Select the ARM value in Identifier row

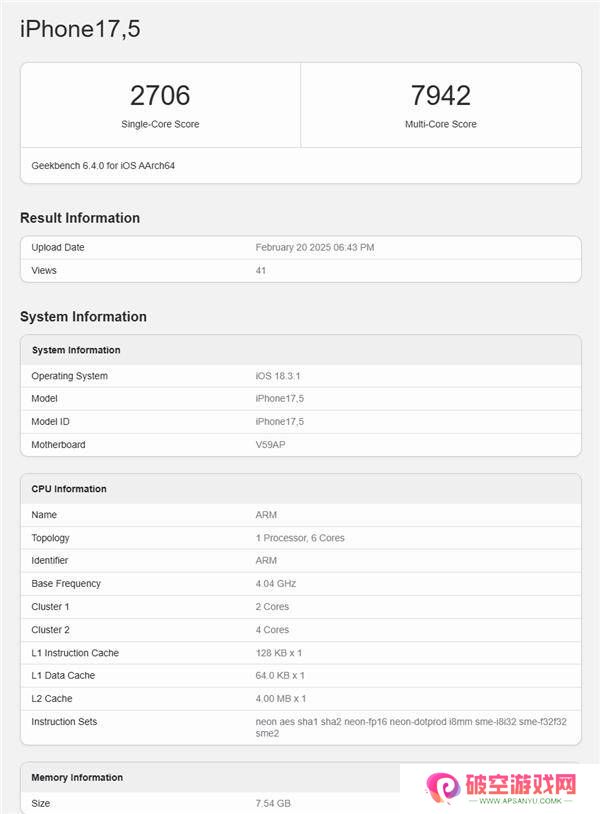click(266, 561)
